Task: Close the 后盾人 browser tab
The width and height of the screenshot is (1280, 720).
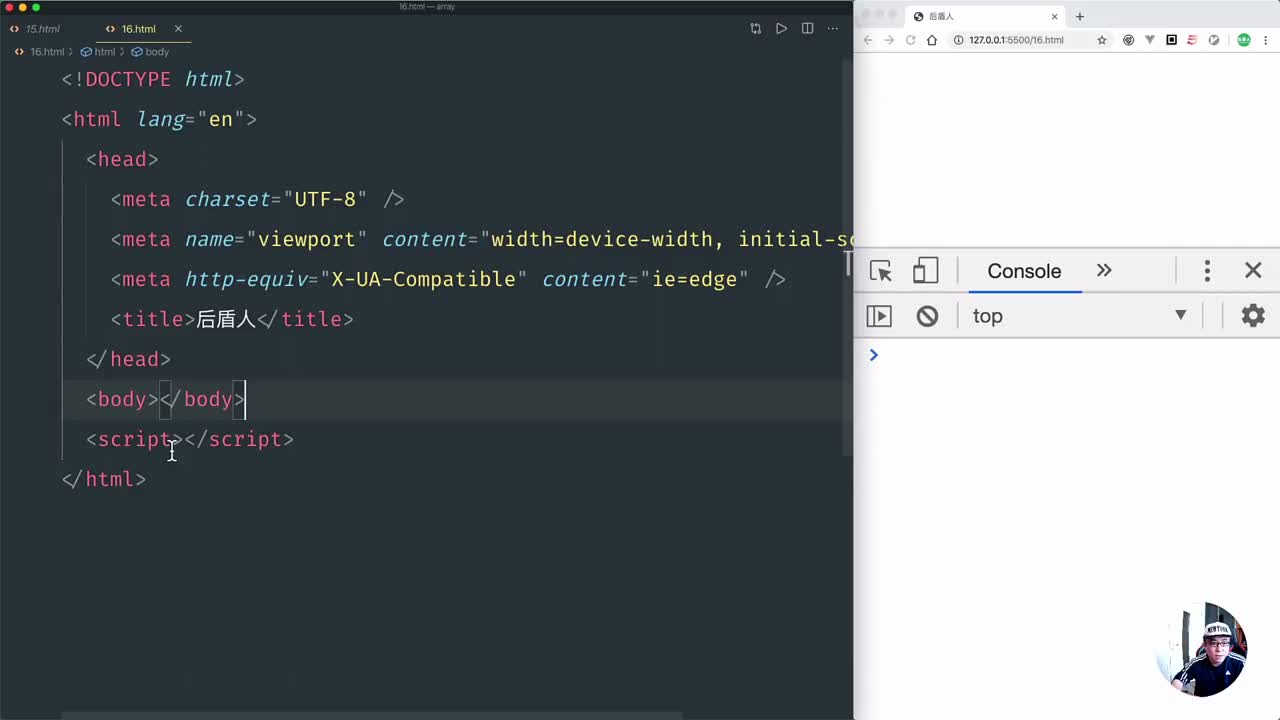Action: (1054, 16)
